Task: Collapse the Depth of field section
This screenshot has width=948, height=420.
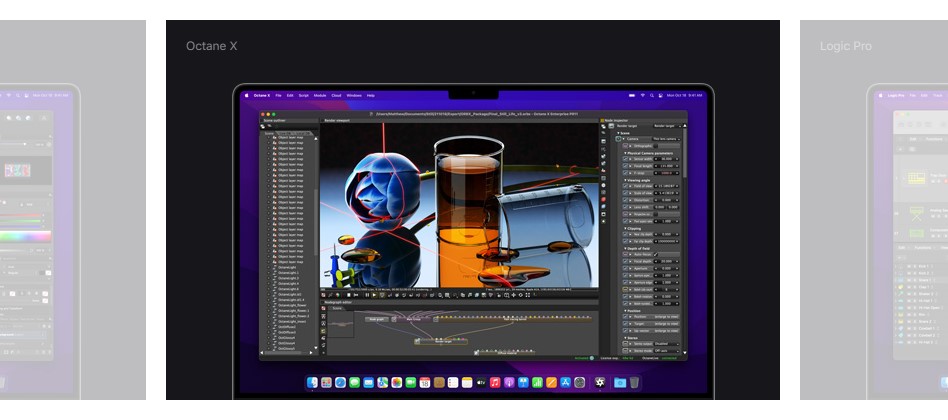Action: click(625, 248)
